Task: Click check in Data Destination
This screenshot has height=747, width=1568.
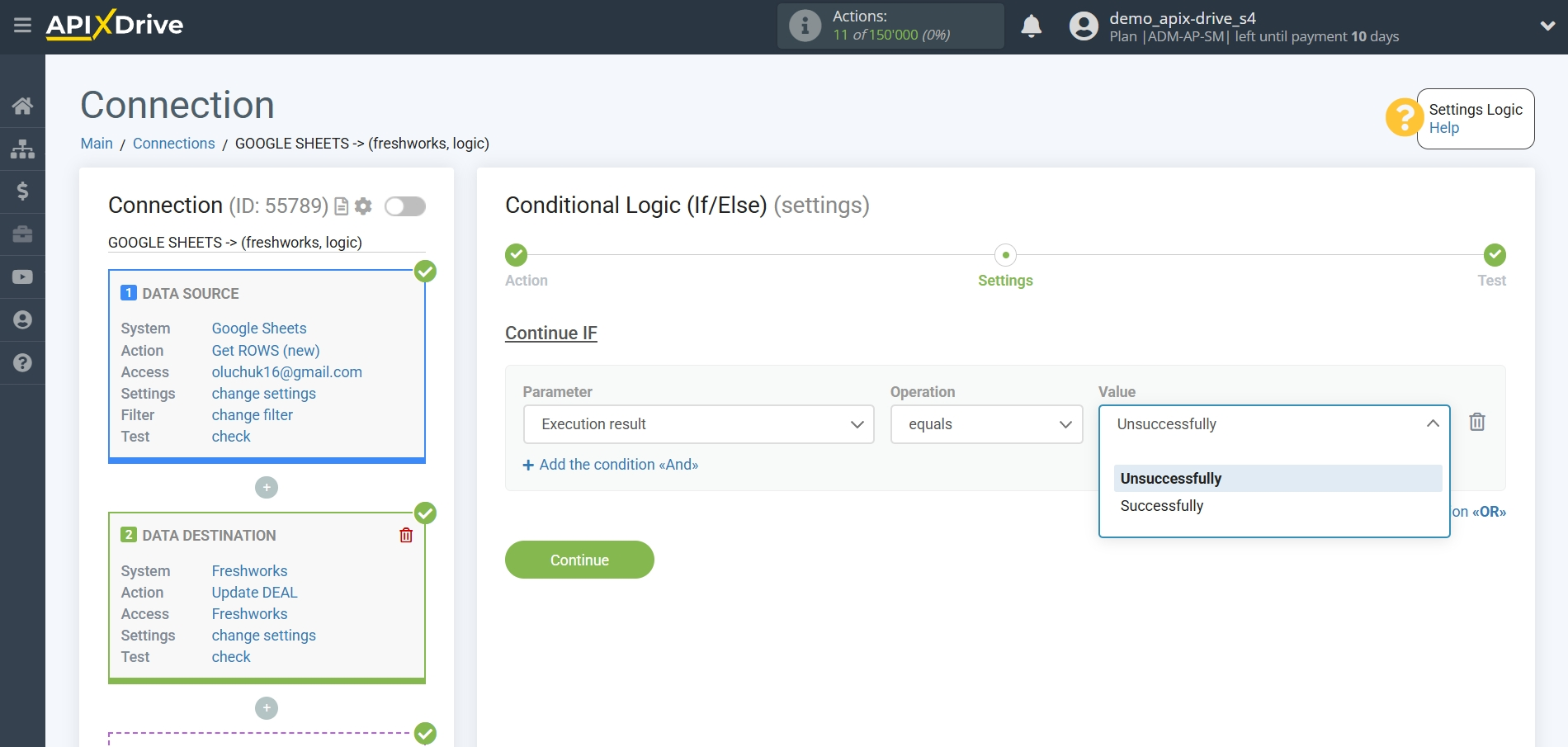Action: pos(231,657)
